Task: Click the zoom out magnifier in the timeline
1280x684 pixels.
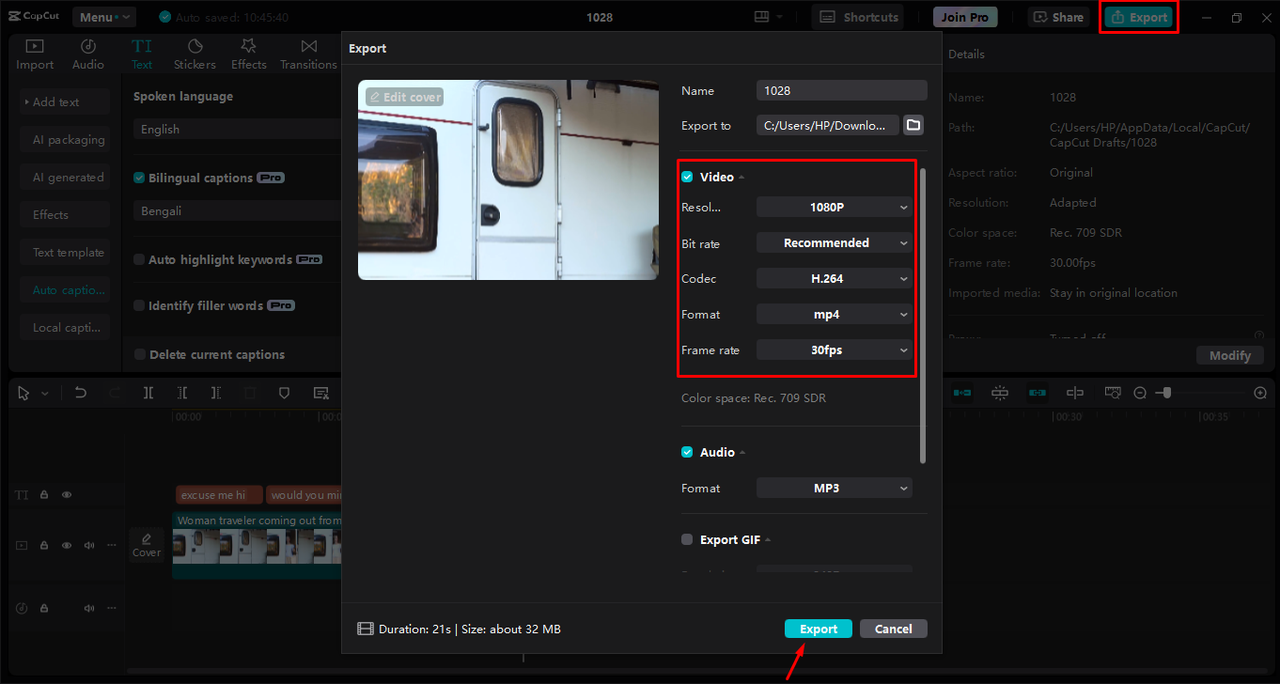Action: pyautogui.click(x=1140, y=393)
